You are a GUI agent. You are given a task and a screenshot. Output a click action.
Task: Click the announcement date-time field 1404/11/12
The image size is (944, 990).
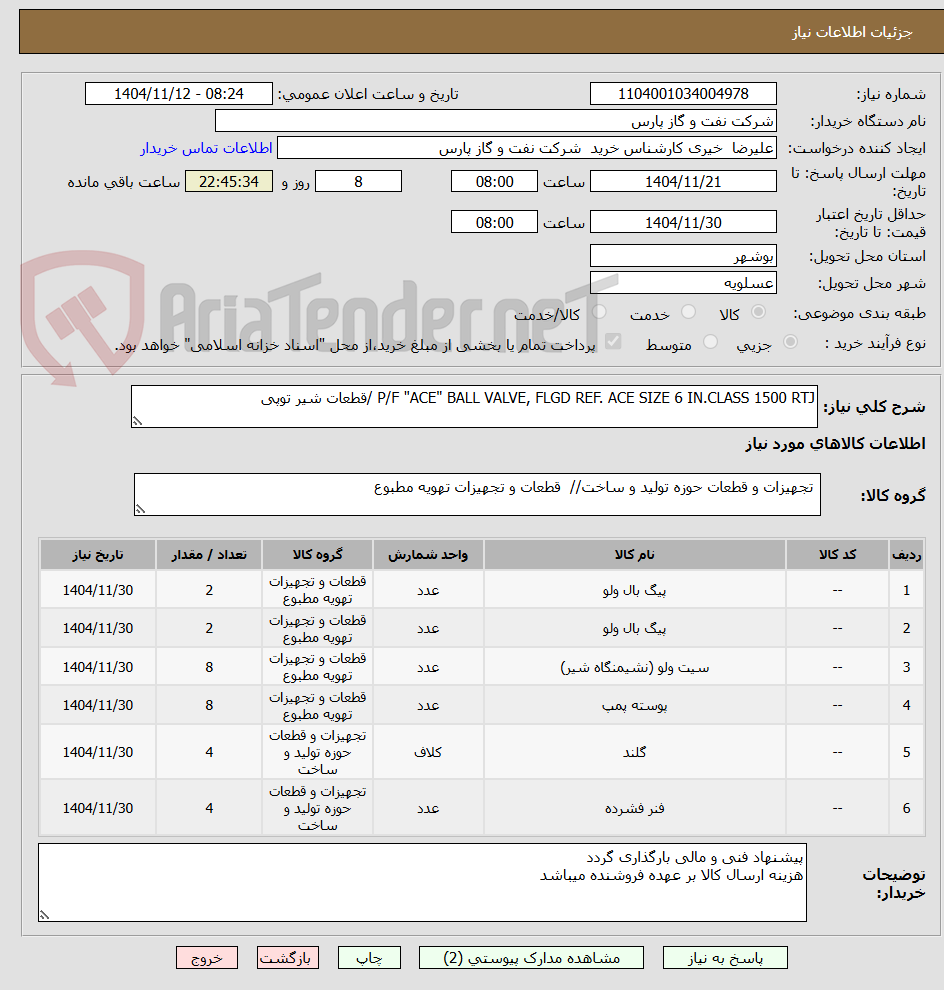tap(179, 94)
